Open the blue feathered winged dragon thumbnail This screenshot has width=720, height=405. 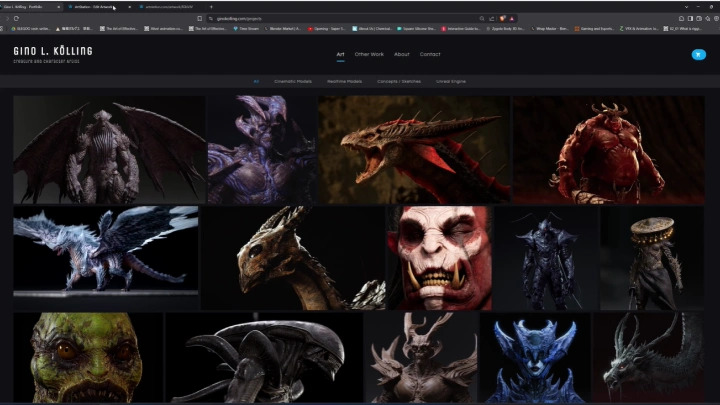tap(106, 258)
